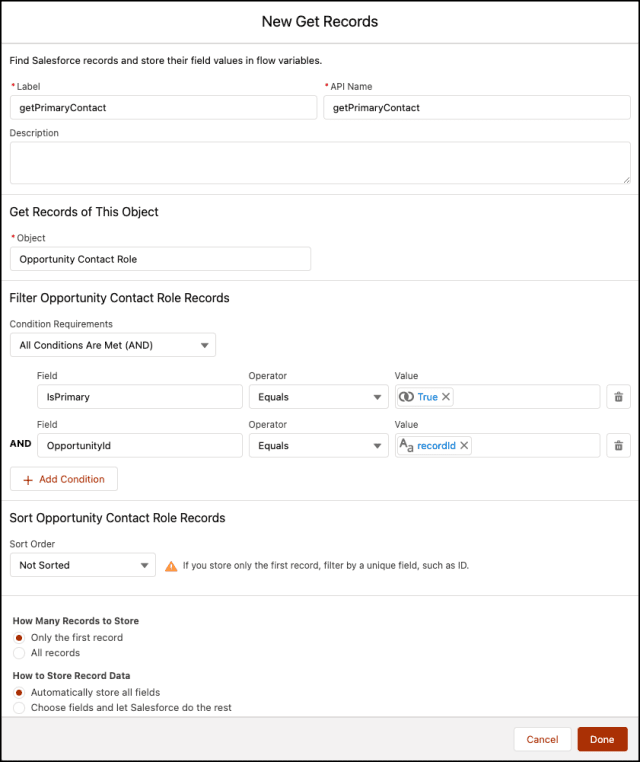Click the Sort Opportunity Contact Role Records heading
Screen dimensions: 640x762
click(117, 518)
